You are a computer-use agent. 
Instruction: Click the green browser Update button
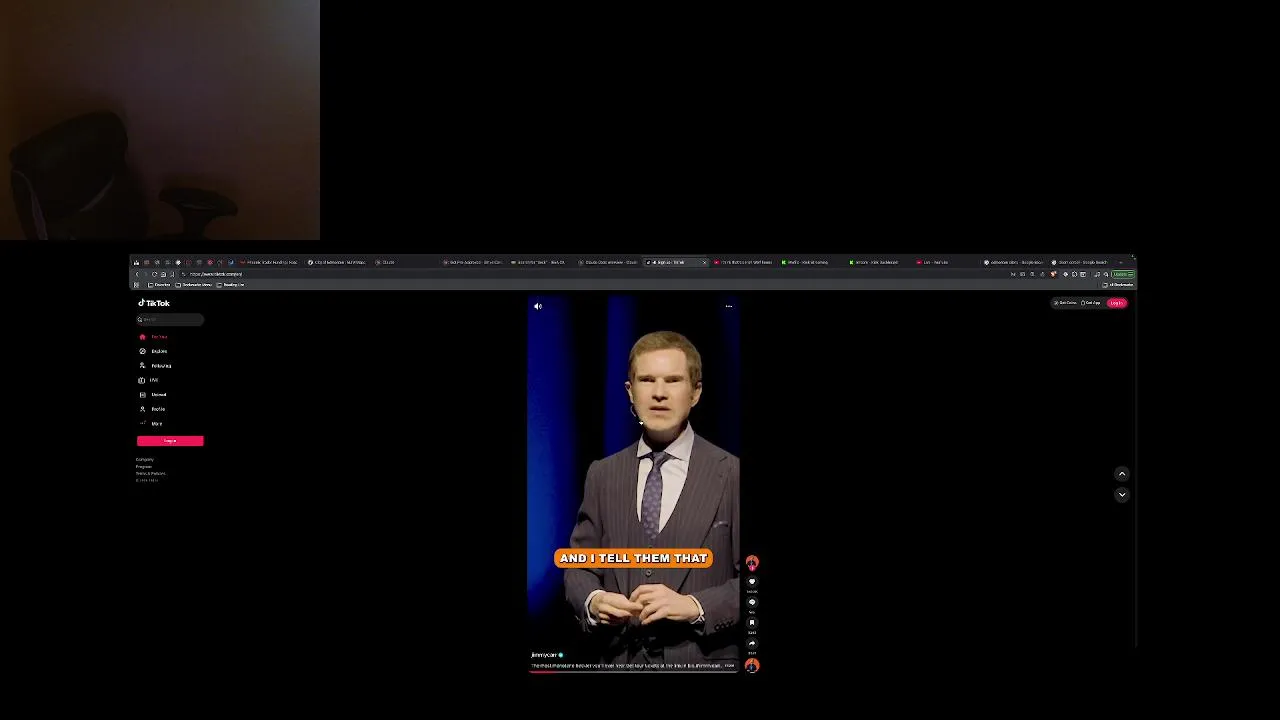pyautogui.click(x=1123, y=274)
